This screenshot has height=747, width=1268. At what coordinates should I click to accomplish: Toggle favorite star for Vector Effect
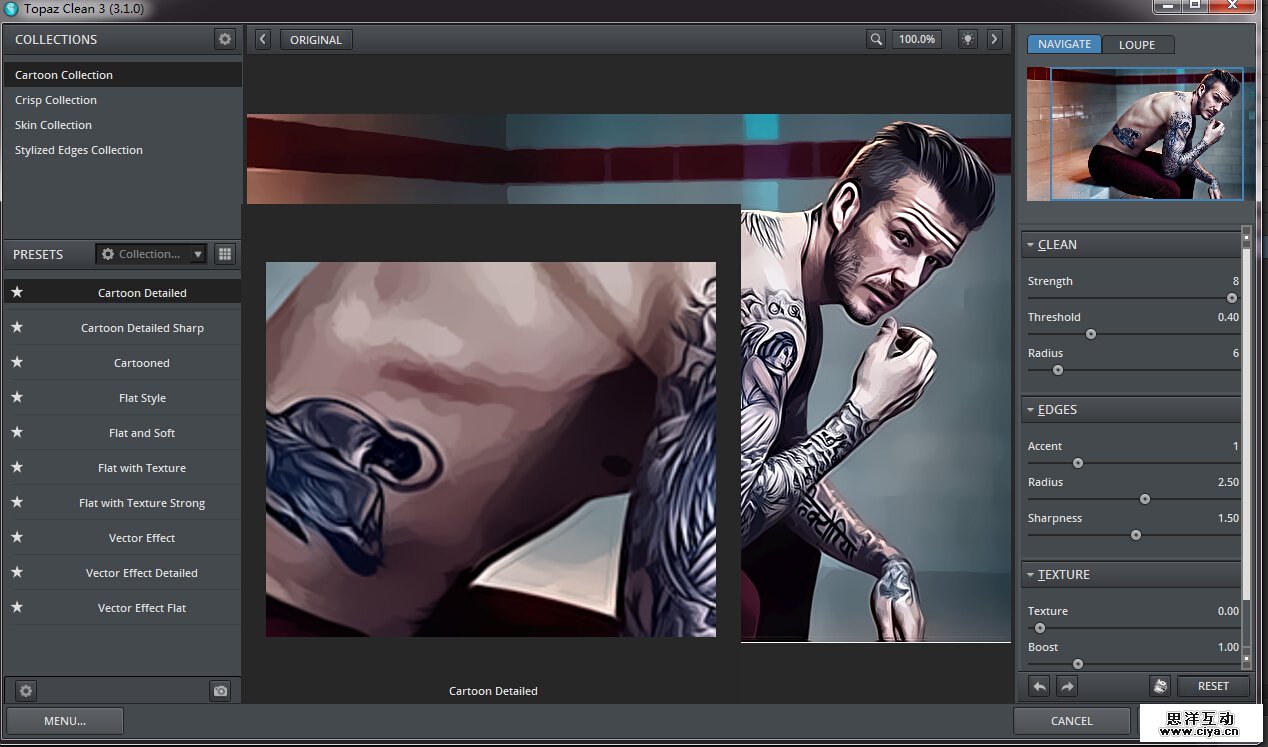17,537
